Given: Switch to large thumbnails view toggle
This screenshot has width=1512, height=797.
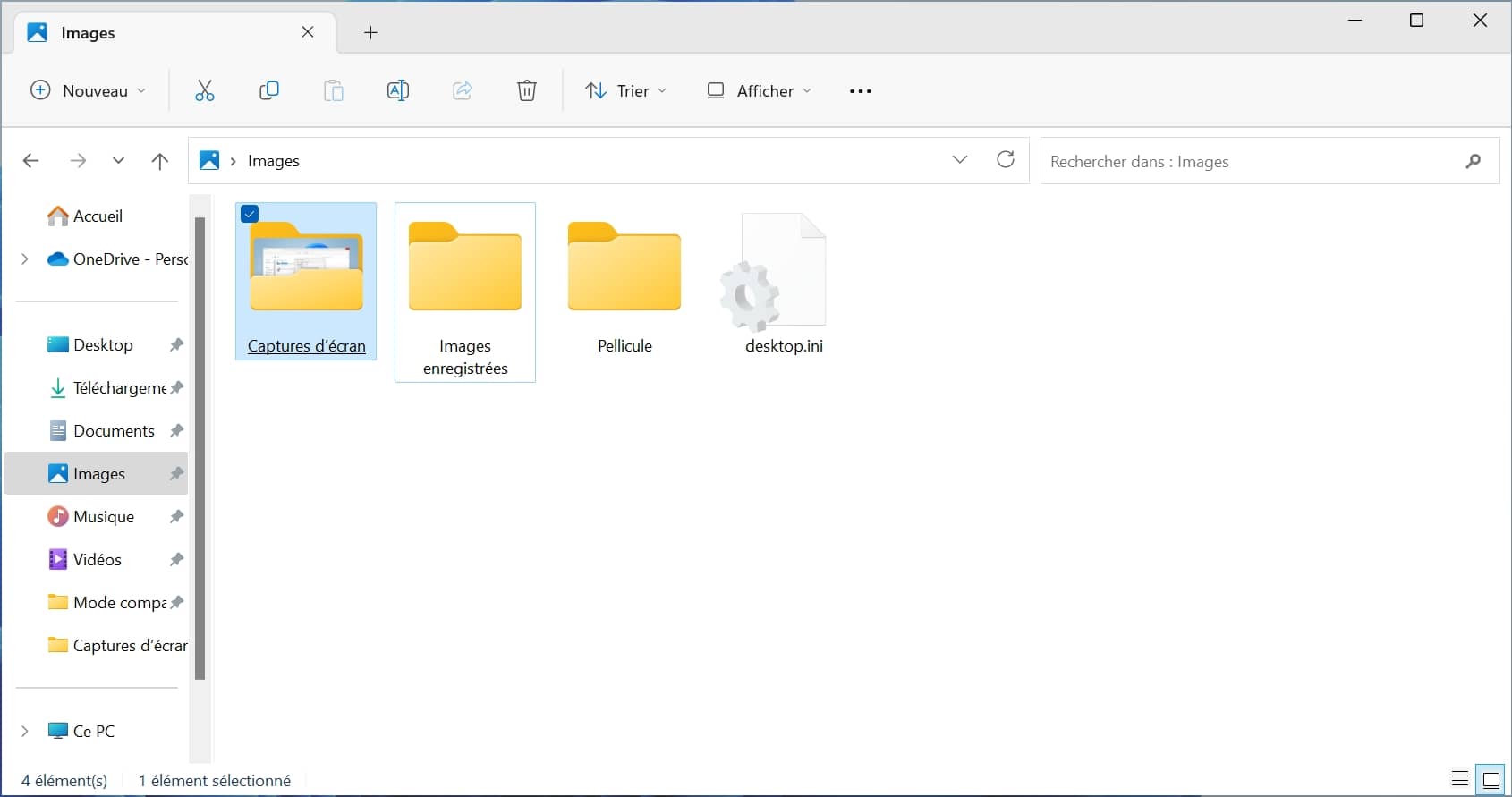Looking at the screenshot, I should coord(1491,779).
